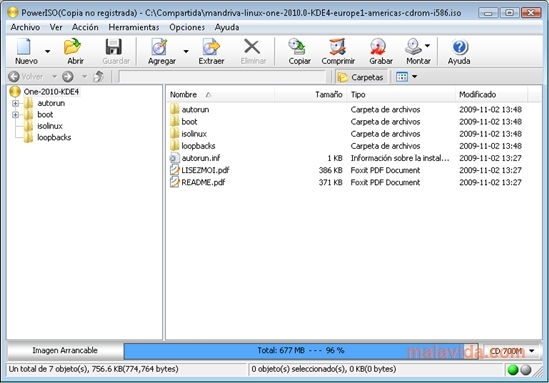This screenshot has height=383, width=549.
Task: Open the Ayuda menu
Action: click(227, 27)
